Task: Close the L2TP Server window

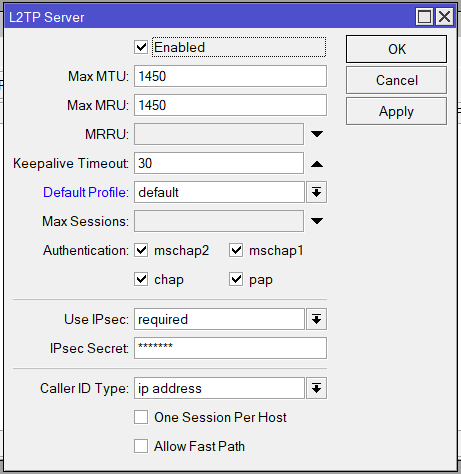Action: [444, 17]
